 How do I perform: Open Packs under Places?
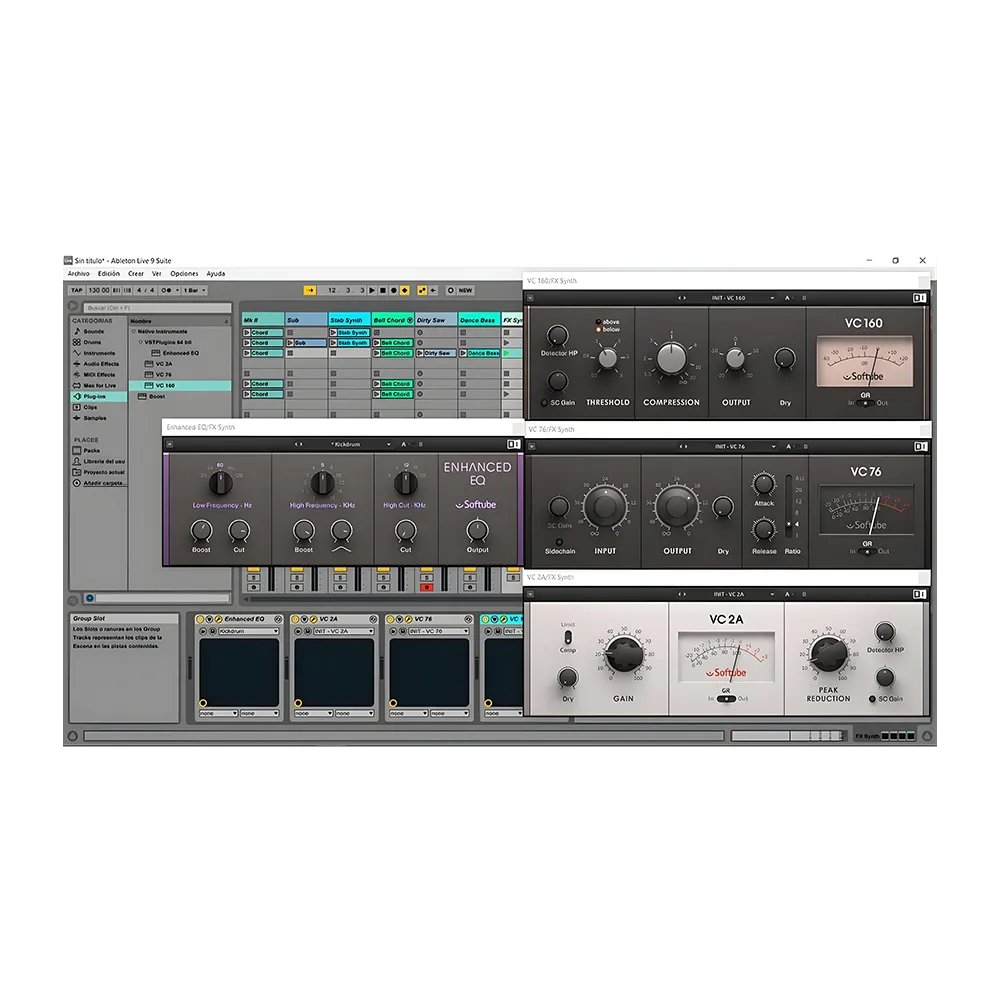91,451
